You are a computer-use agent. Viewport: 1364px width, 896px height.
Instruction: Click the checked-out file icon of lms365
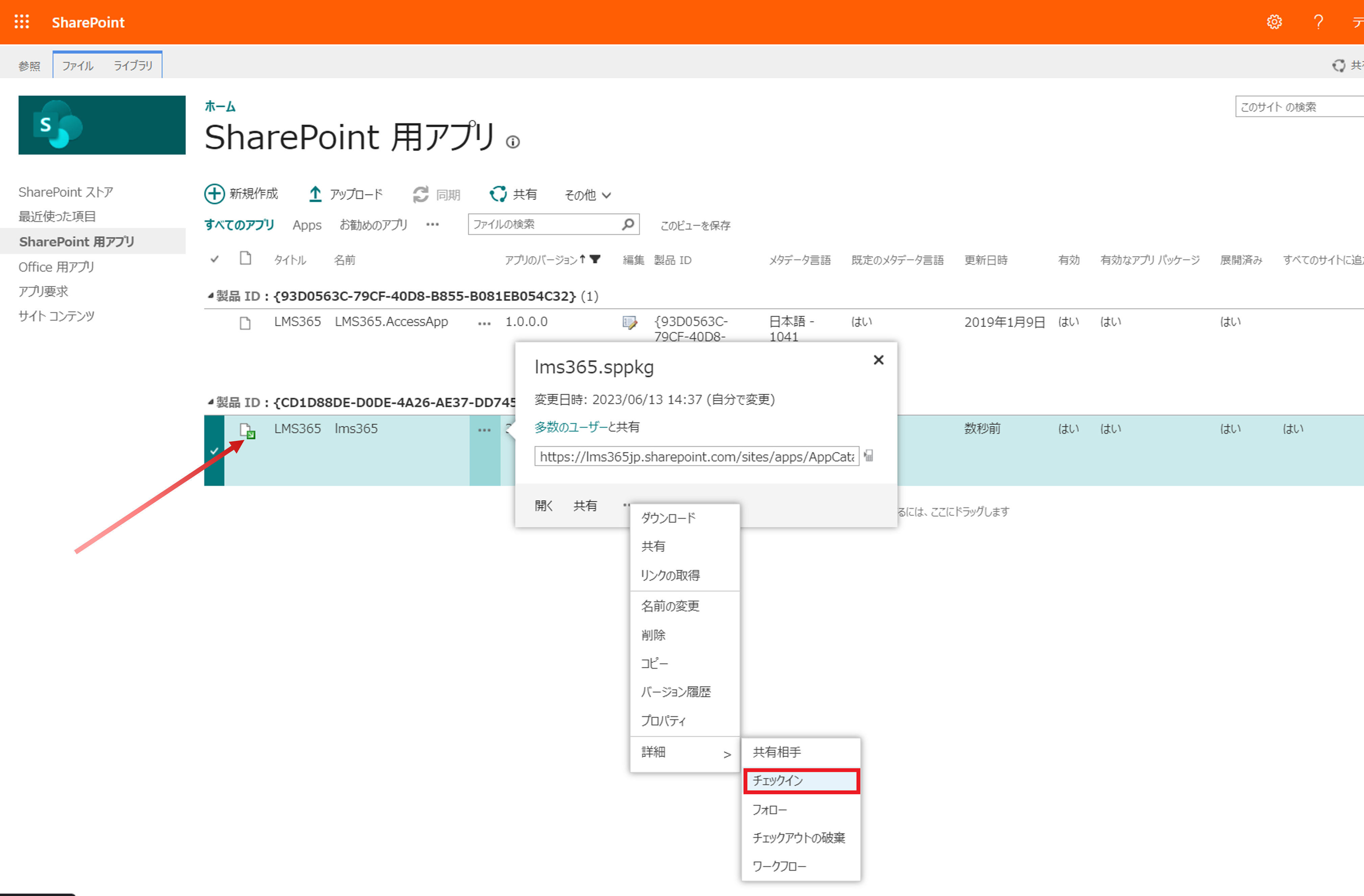pos(247,431)
